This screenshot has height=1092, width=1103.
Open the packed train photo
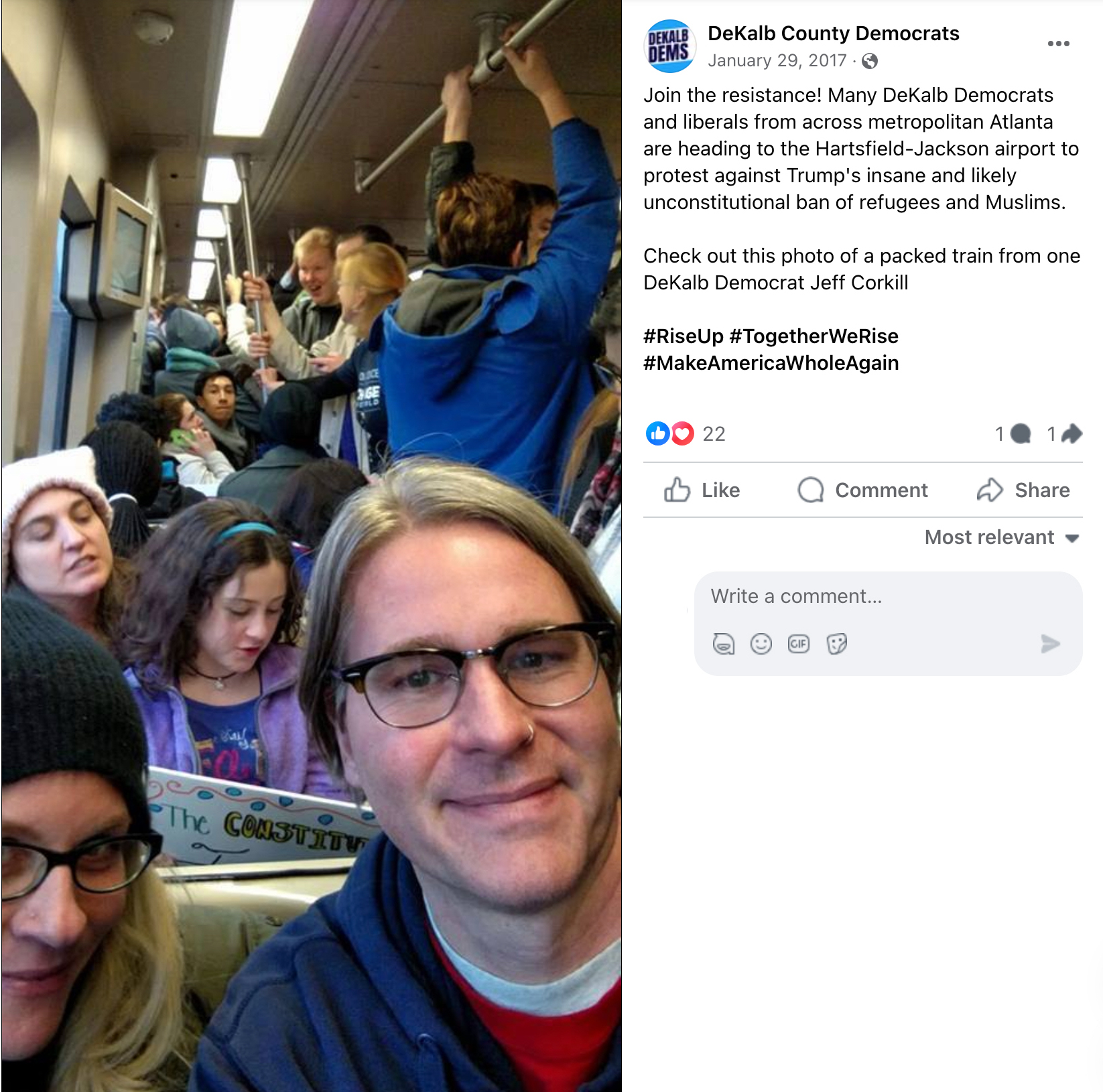312,546
